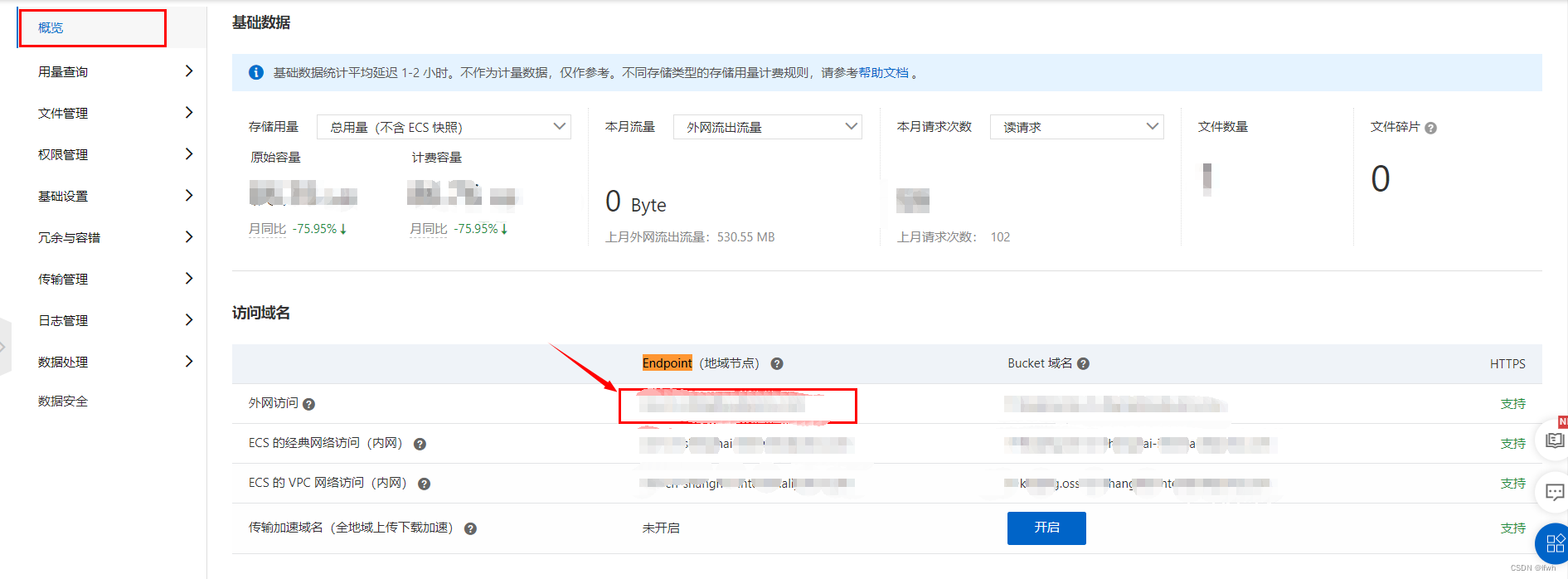Click the 原始容量 label
This screenshot has width=1568, height=579.
276,158
